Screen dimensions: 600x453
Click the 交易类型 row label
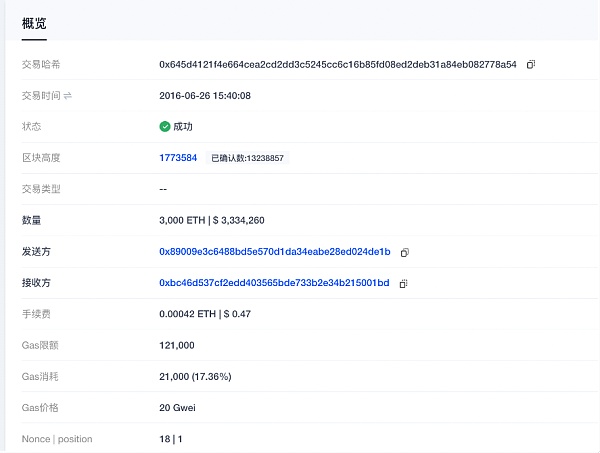tap(42, 189)
